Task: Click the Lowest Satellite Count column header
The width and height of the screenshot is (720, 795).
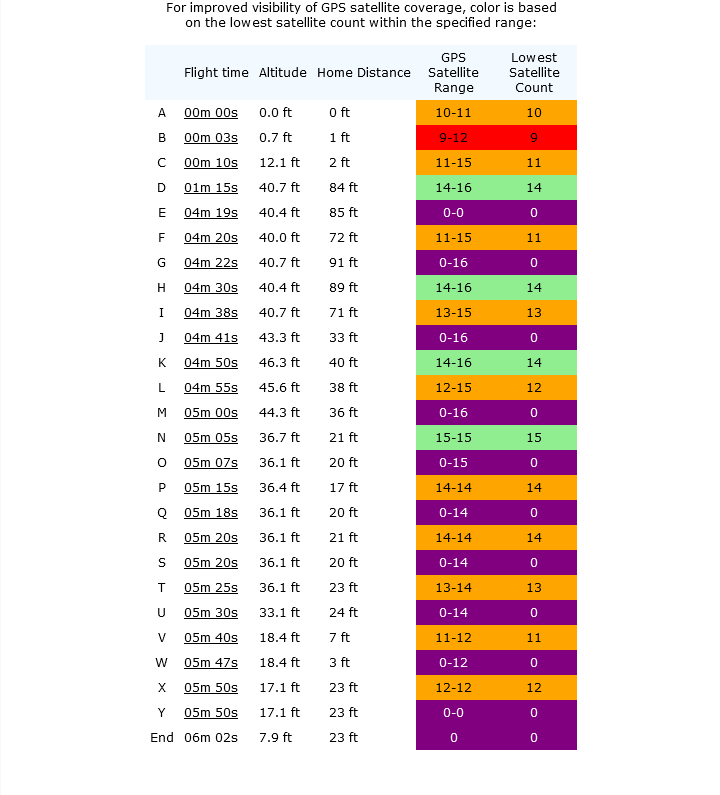Action: click(534, 73)
